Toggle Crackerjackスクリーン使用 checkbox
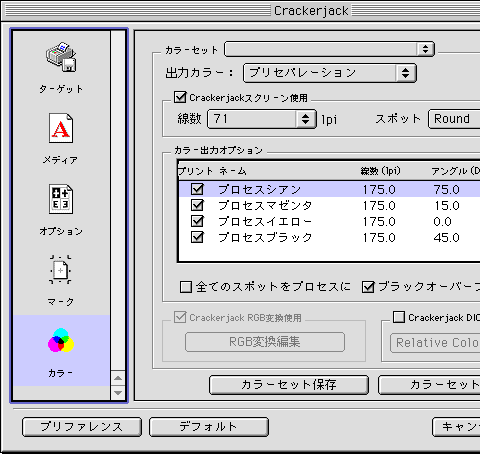Screen dimensions: 480x454 point(180,97)
